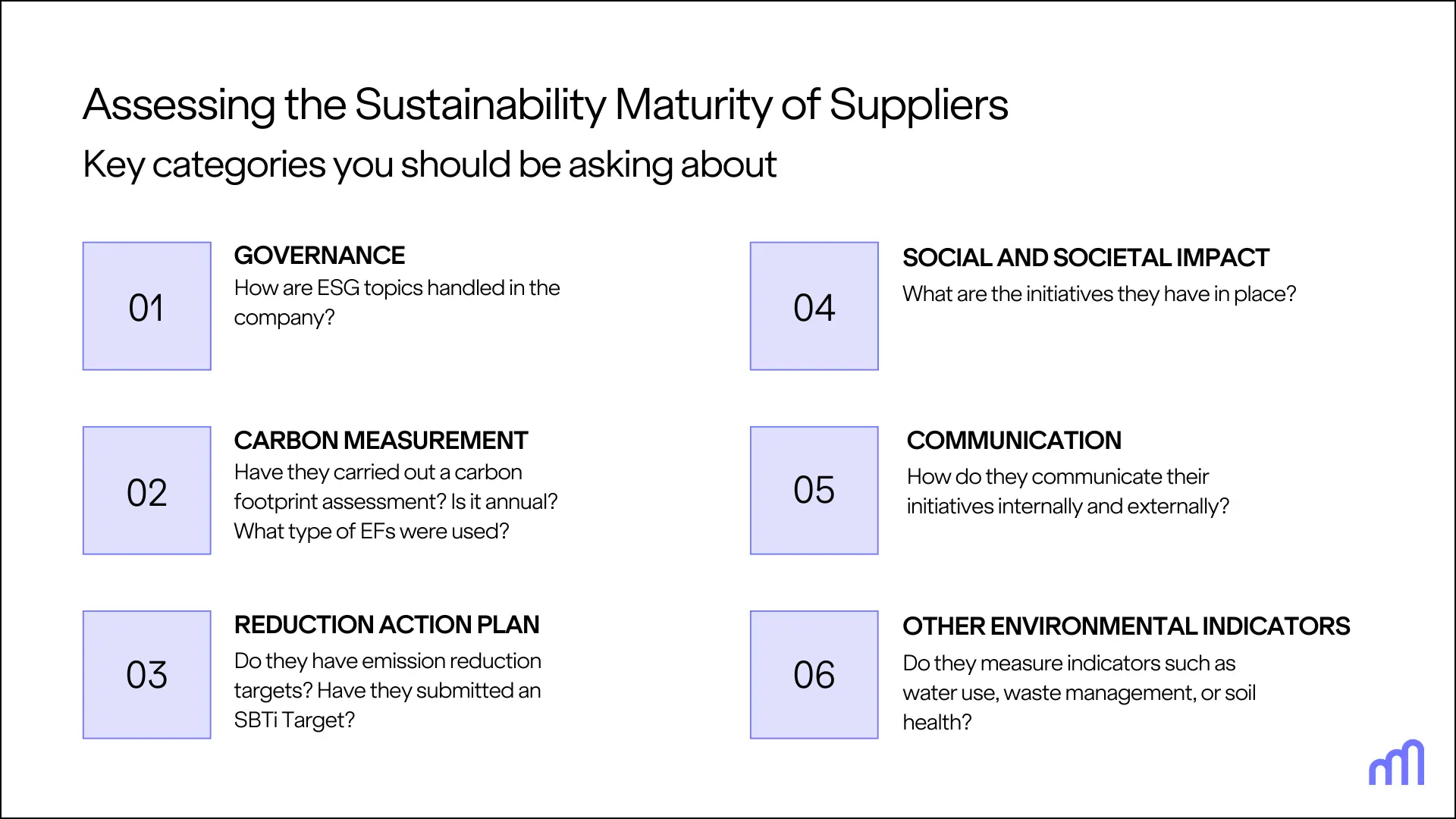The image size is (1456, 819).
Task: Click the SBTi Target question text
Action: pyautogui.click(x=388, y=691)
